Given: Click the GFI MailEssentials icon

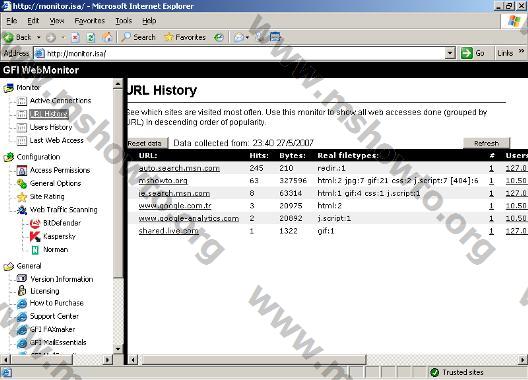Looking at the screenshot, I should click(x=22, y=343).
